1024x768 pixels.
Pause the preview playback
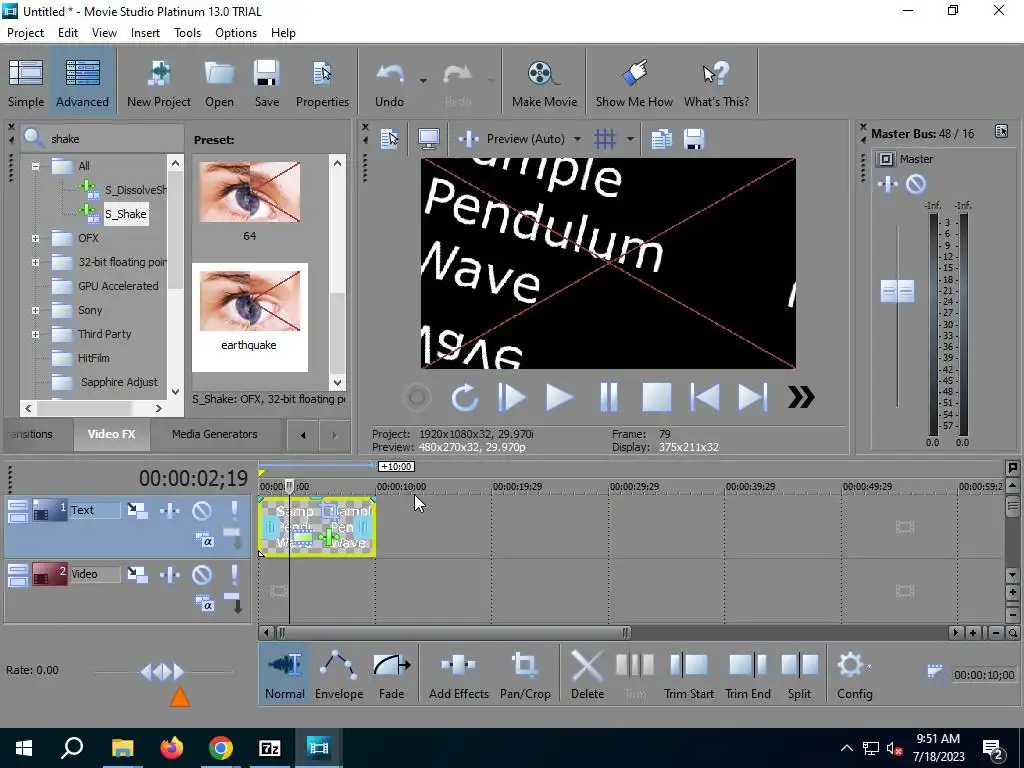coord(608,397)
